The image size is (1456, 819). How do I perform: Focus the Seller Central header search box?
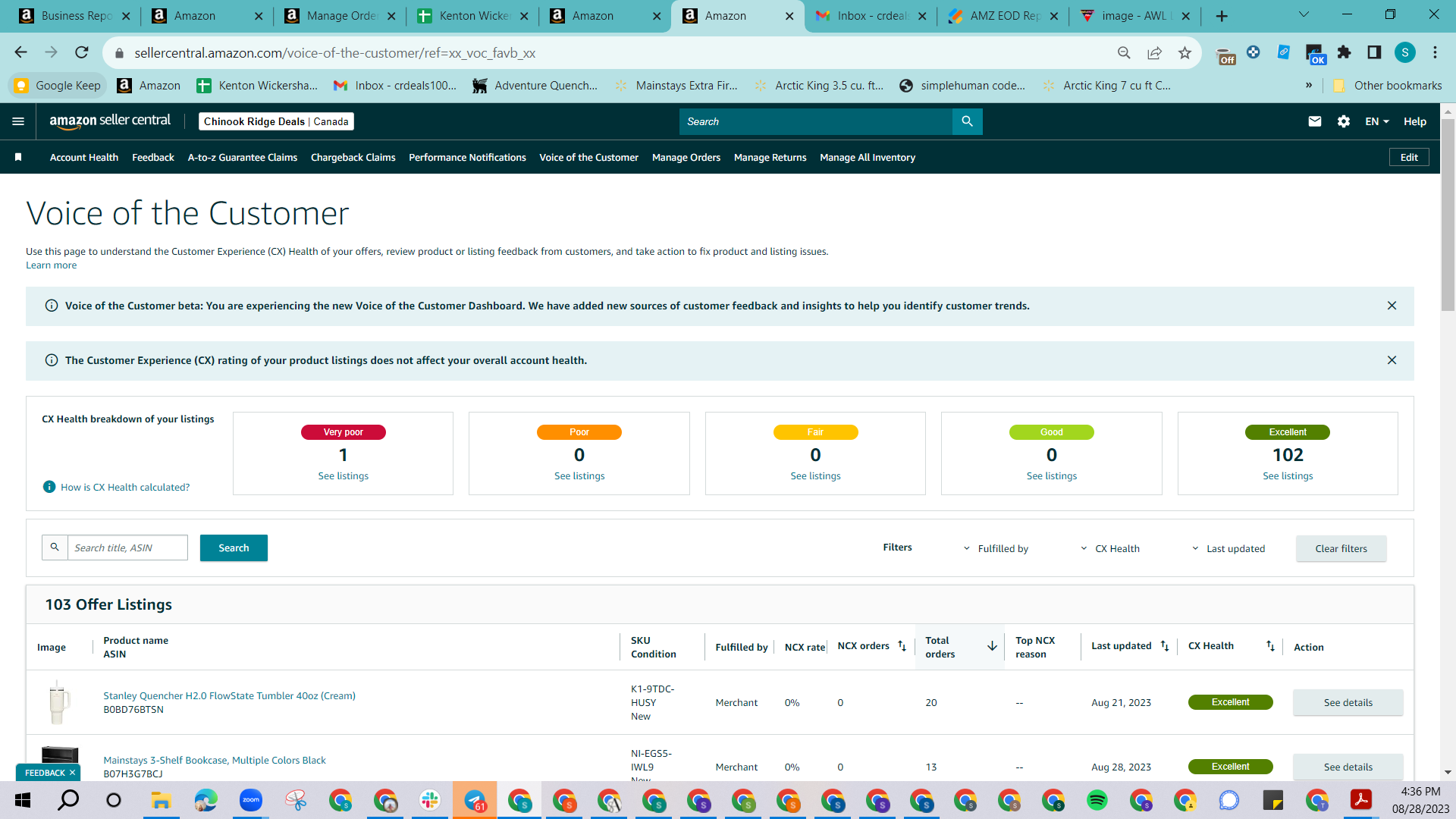pyautogui.click(x=815, y=121)
